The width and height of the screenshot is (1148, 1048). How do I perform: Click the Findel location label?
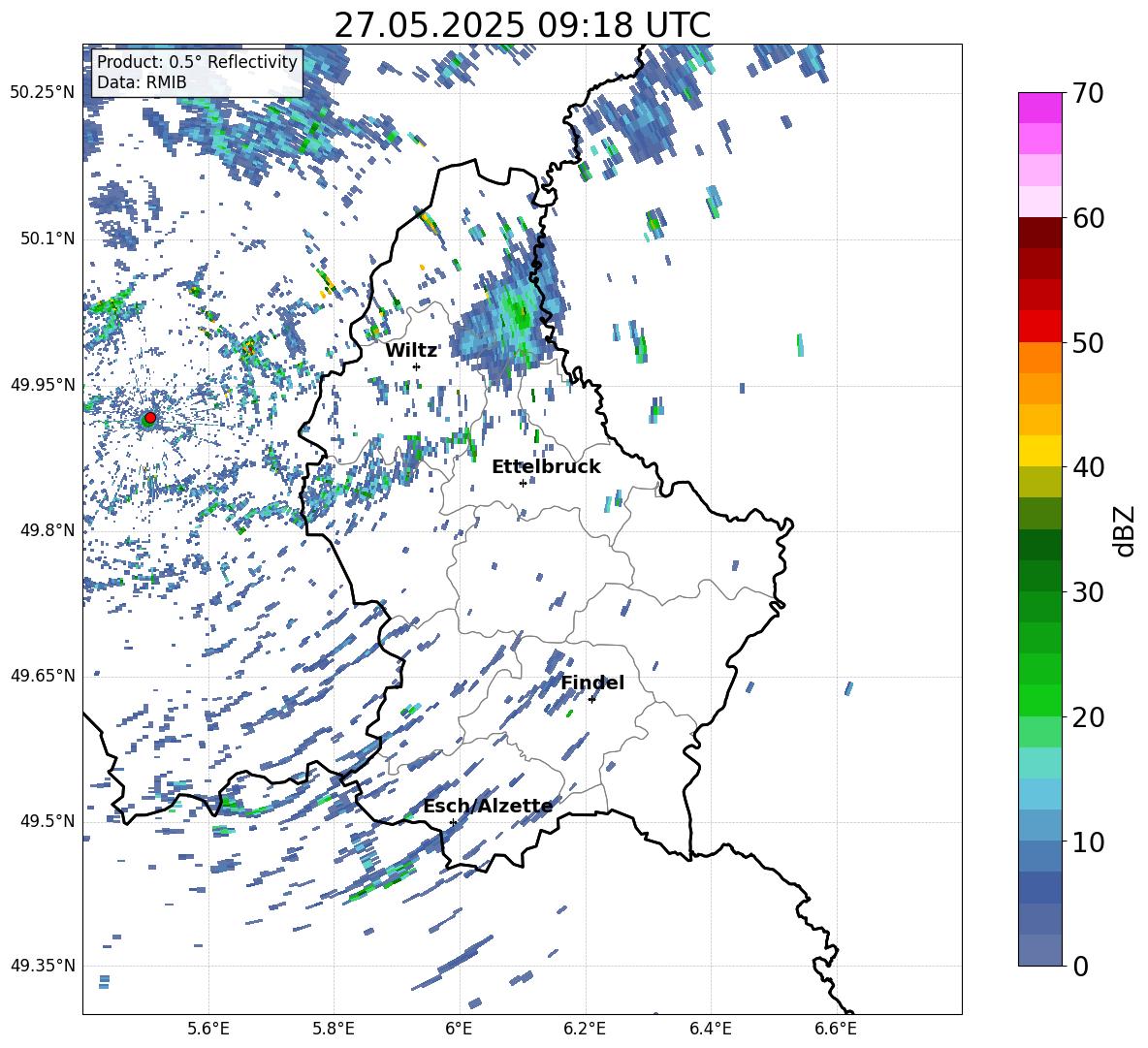592,683
